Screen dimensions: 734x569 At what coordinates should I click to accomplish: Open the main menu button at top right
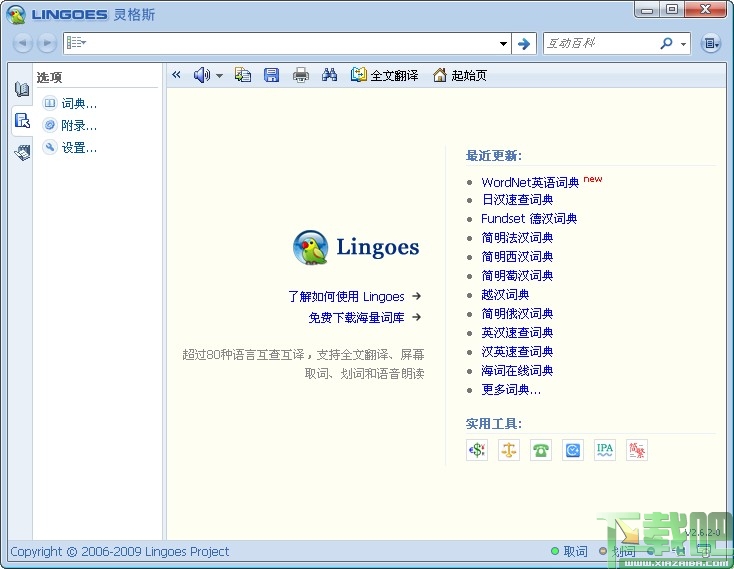711,44
